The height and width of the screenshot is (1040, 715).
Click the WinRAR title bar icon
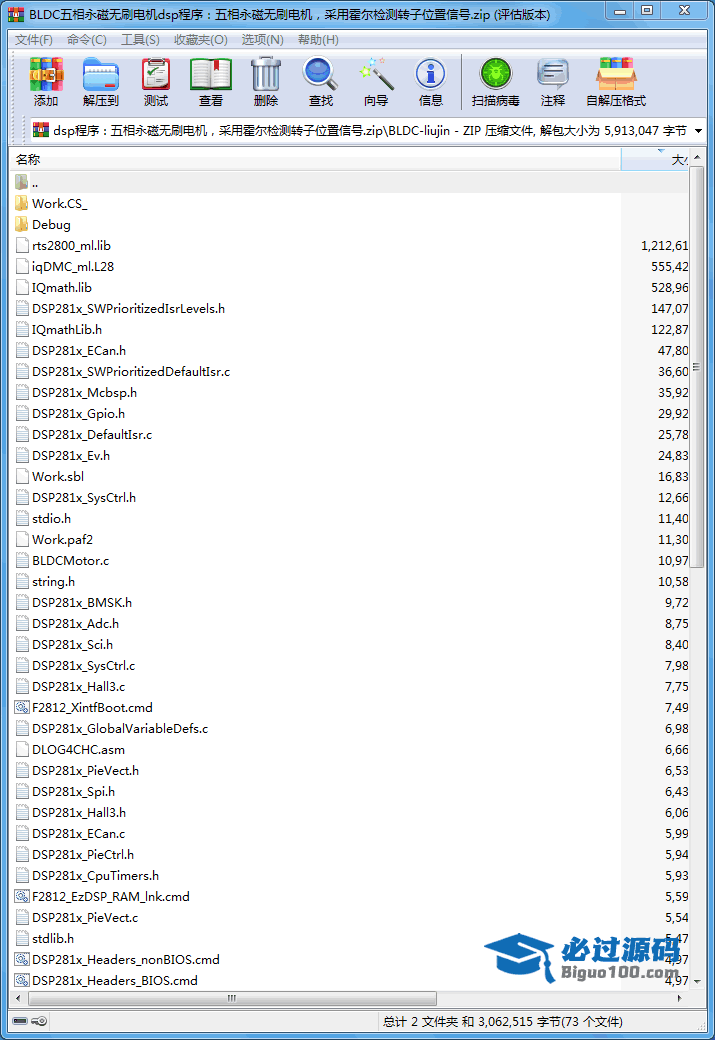(x=15, y=14)
